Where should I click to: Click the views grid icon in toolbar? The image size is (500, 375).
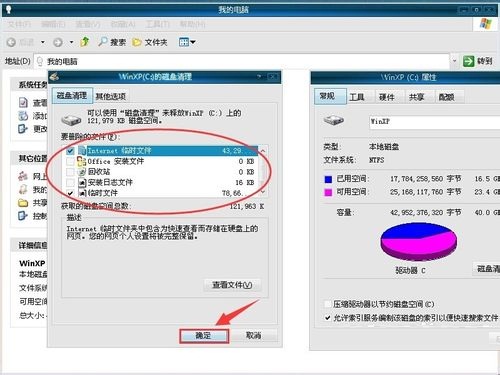[184, 42]
